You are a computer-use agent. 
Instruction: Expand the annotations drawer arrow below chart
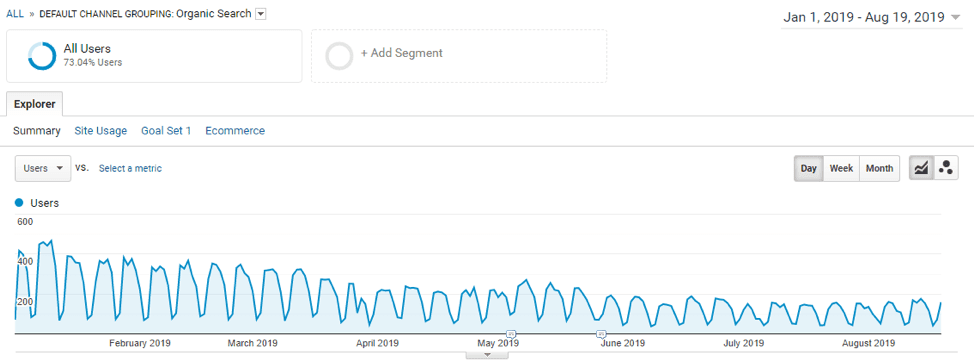pos(487,355)
